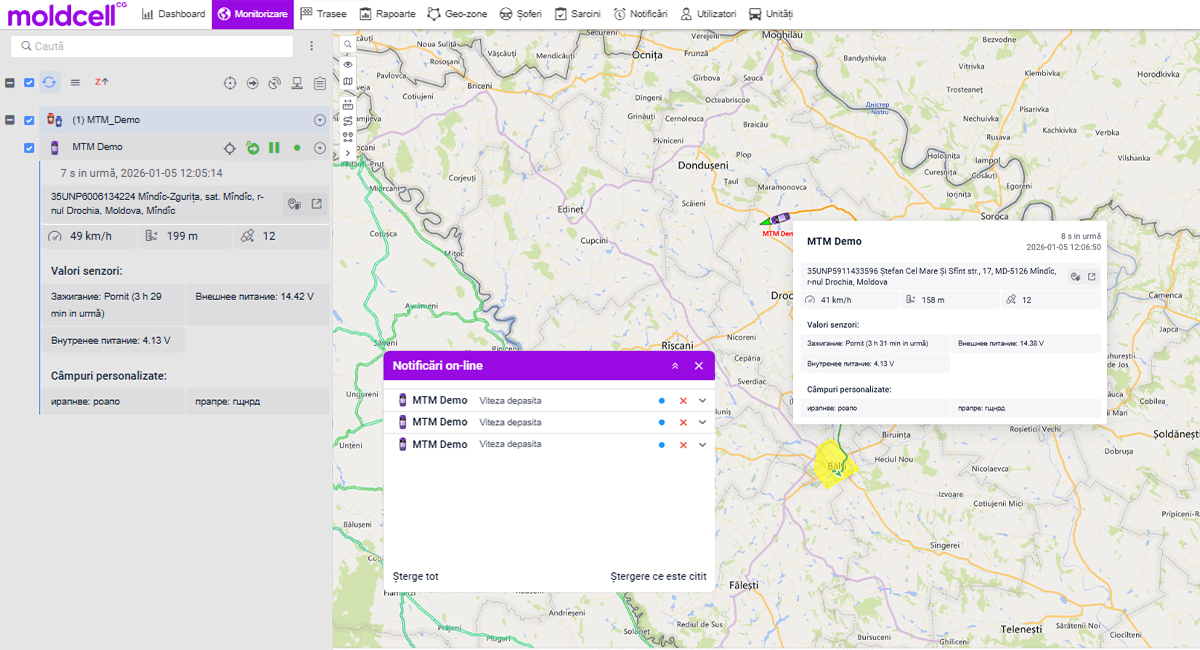The image size is (1200, 650).
Task: Switch to the Geo-zone tab
Action: tap(460, 14)
